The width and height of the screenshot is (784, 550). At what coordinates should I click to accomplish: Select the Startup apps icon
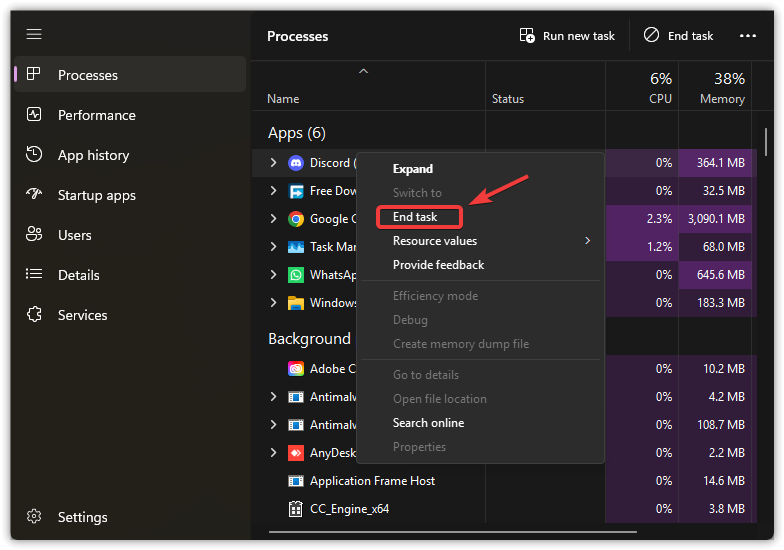coord(34,195)
